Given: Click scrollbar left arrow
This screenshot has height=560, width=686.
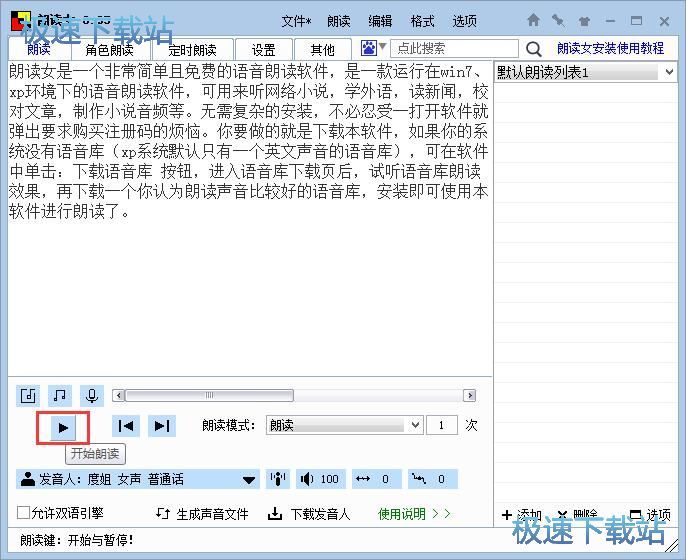Looking at the screenshot, I should 118,396.
